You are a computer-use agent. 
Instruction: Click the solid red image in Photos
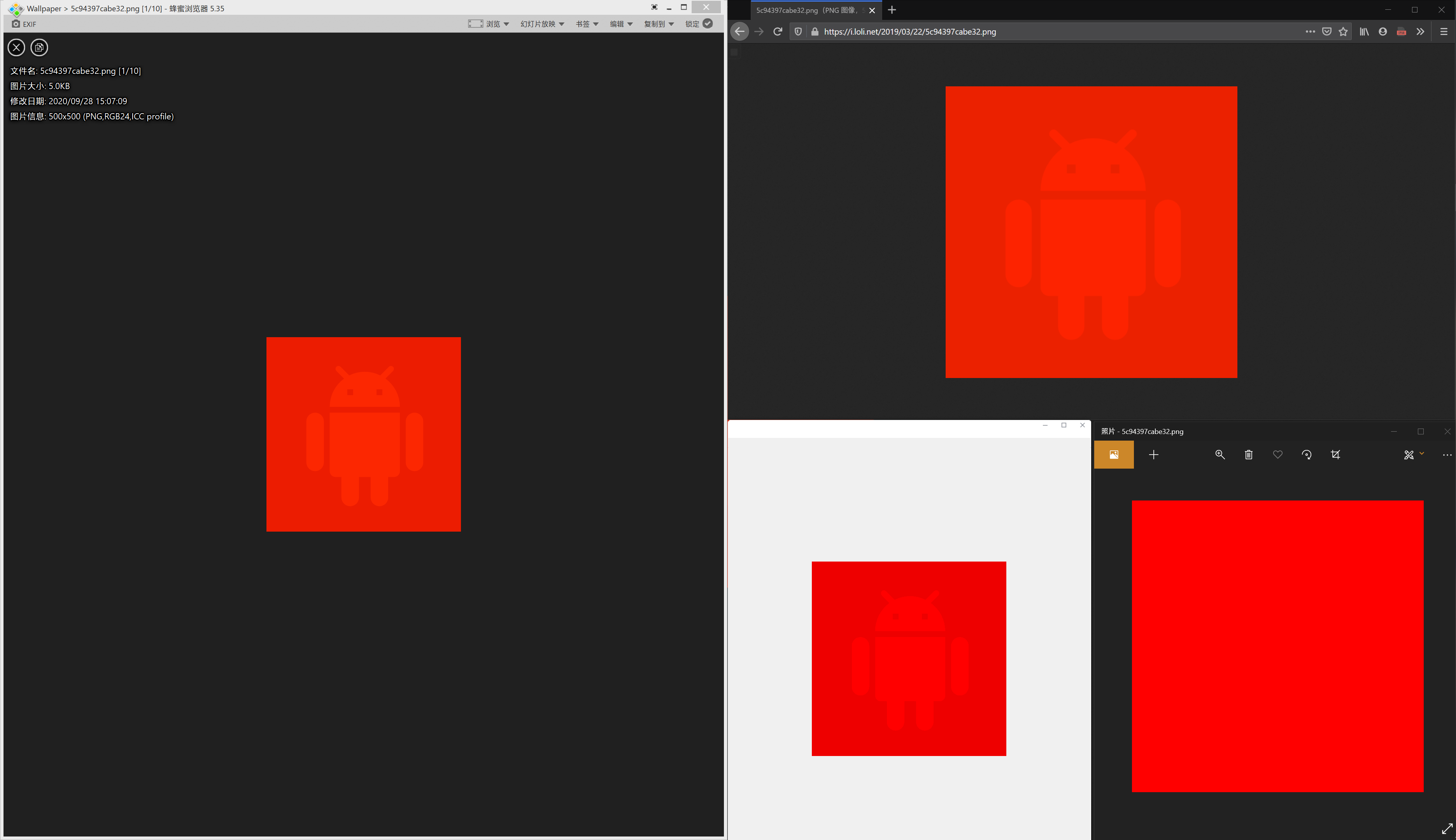1278,646
